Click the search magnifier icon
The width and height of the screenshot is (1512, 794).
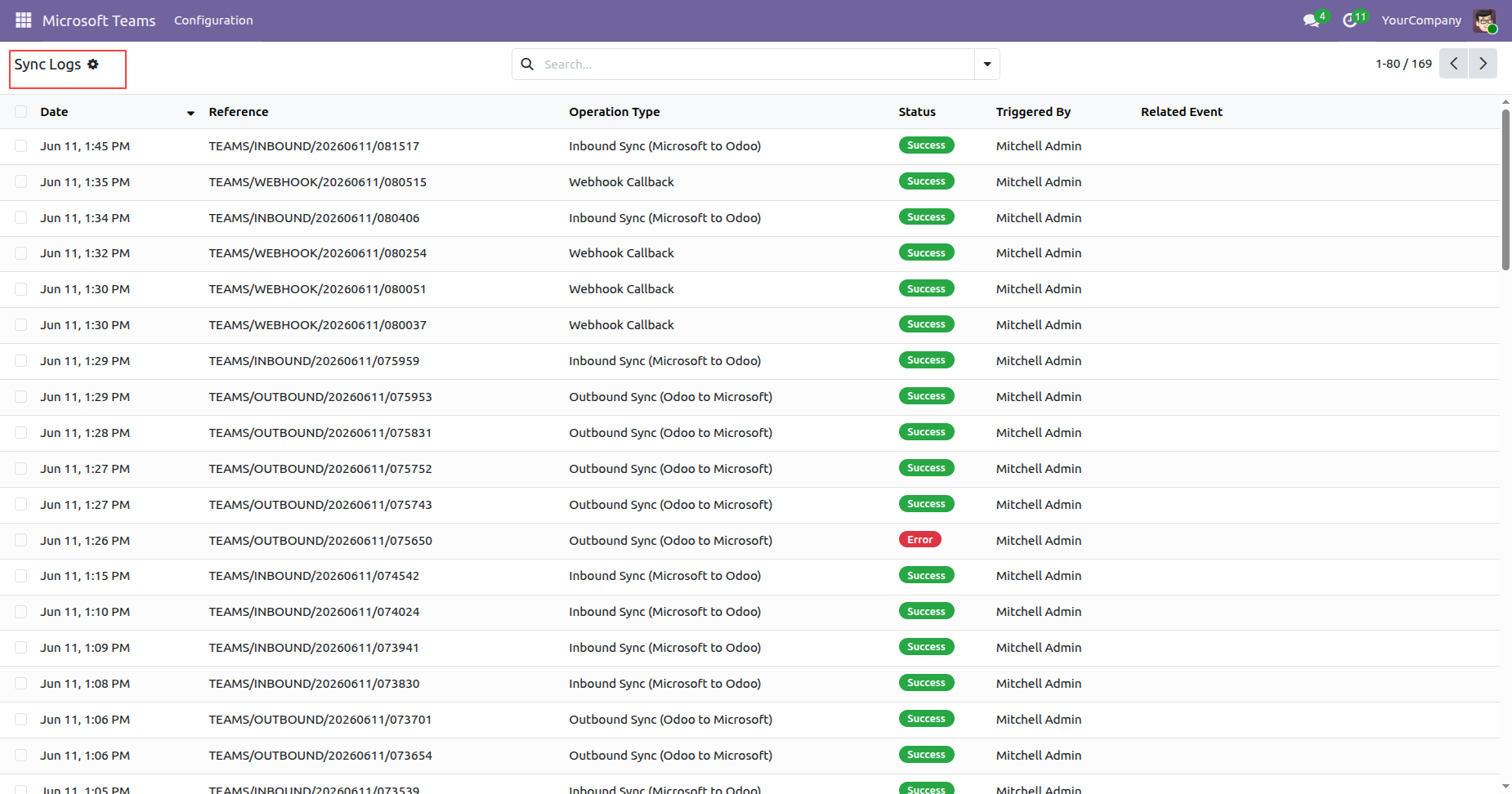pos(527,64)
